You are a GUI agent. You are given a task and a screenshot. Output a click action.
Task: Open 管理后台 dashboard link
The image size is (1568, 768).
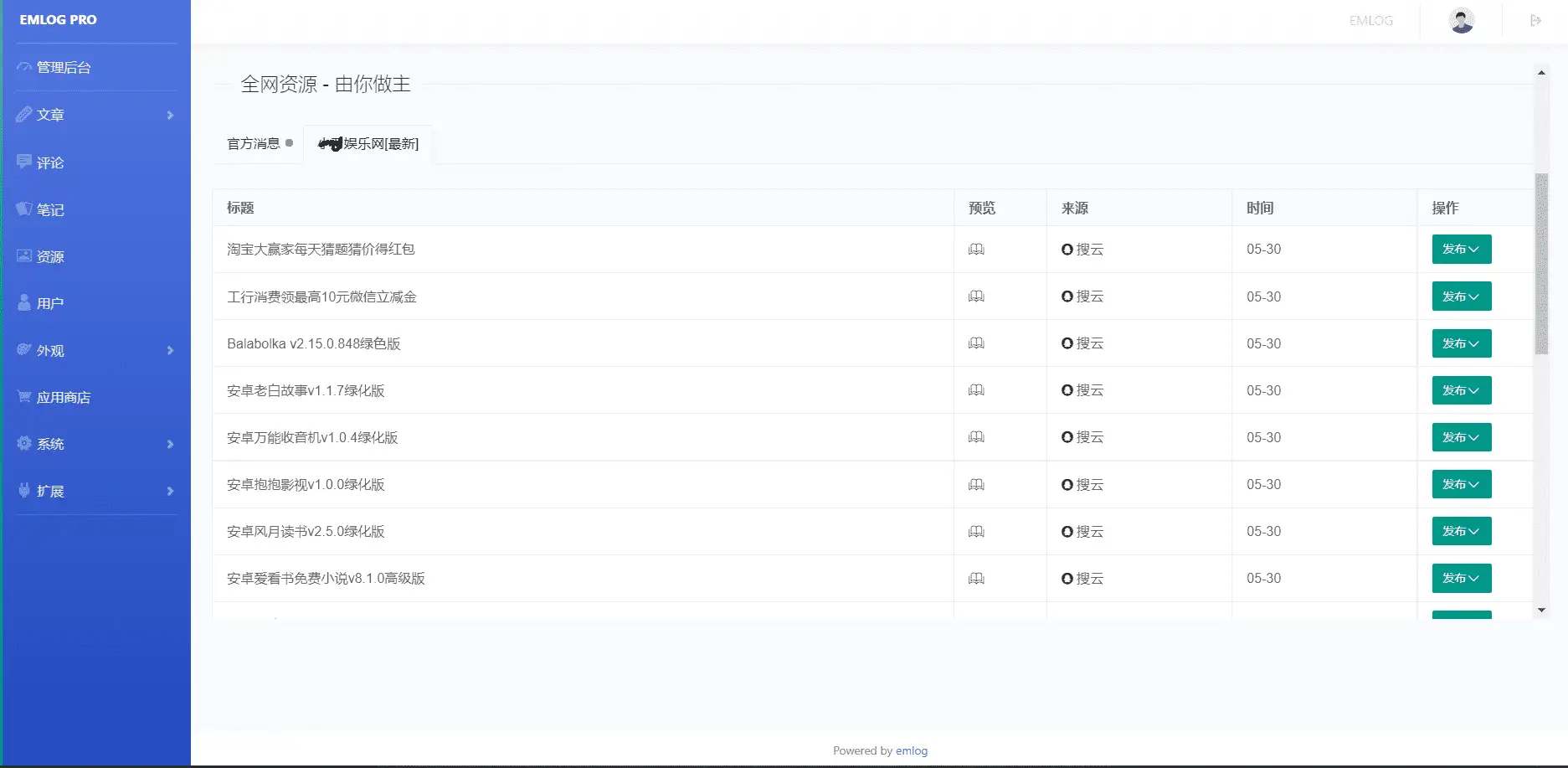coord(64,68)
